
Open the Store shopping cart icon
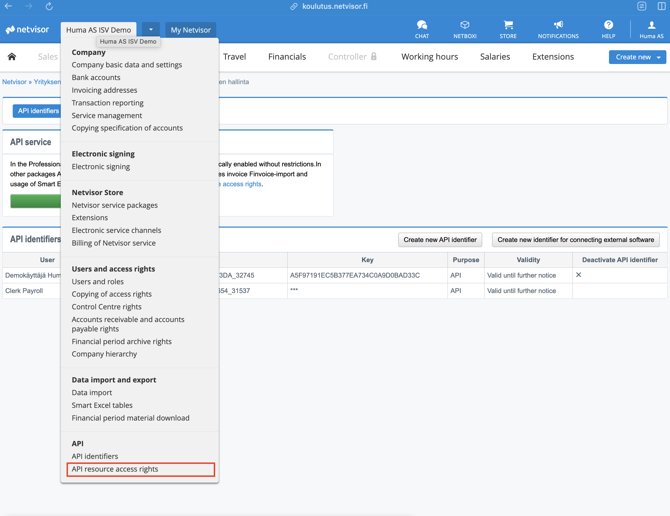point(508,28)
